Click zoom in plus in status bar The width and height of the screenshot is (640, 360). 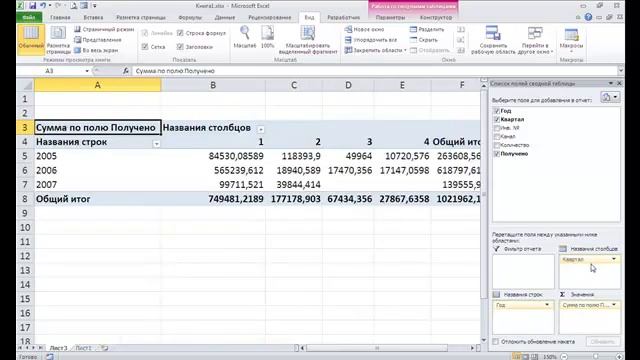point(619,357)
